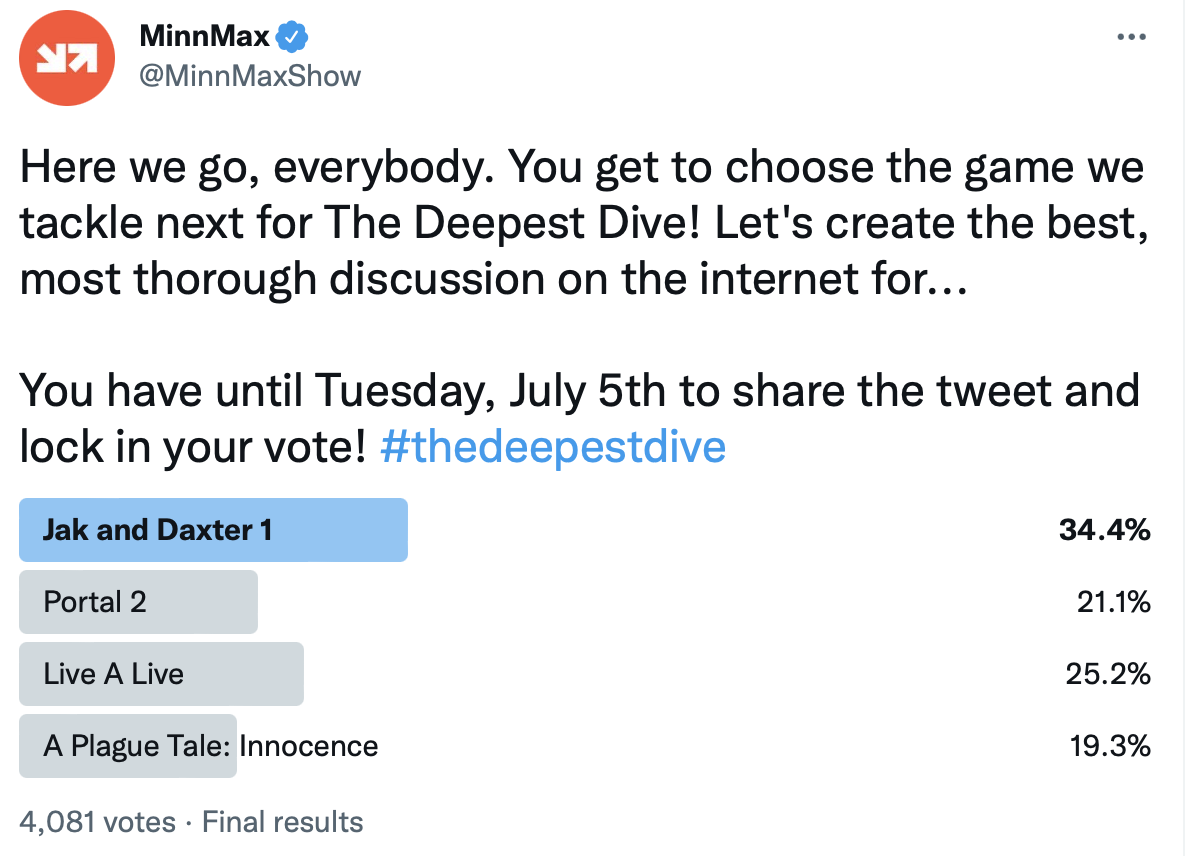The height and width of the screenshot is (856, 1185).
Task: Click the July 5th deadline sentence
Action: coord(580,419)
